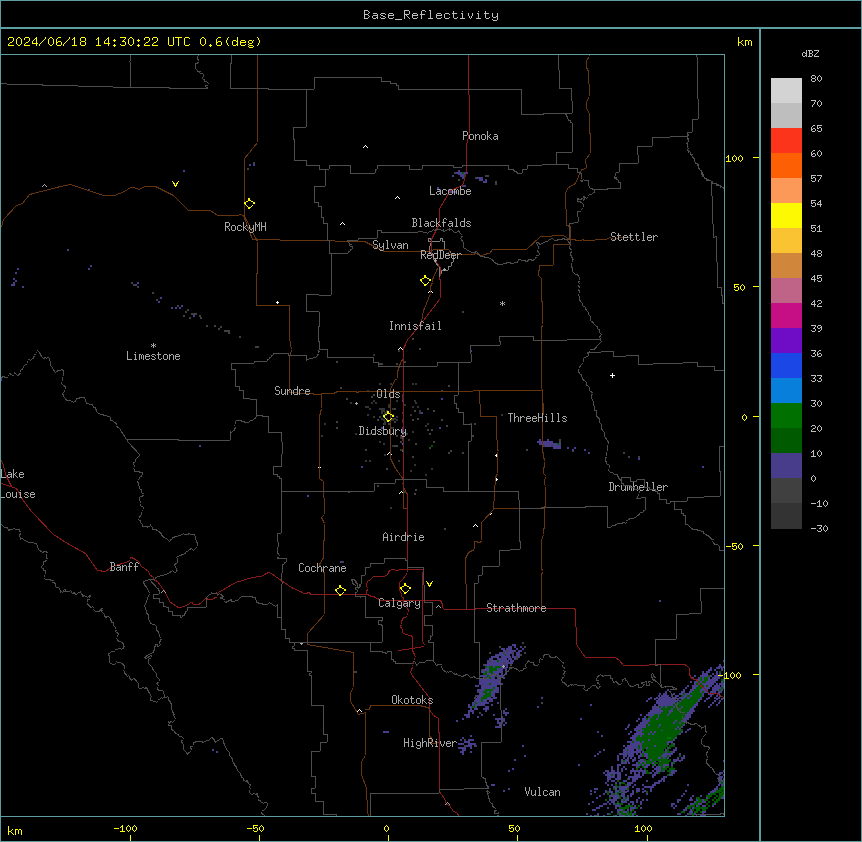Viewport: 862px width, 842px height.
Task: Select the Lake Louise label
Action: click(18, 484)
